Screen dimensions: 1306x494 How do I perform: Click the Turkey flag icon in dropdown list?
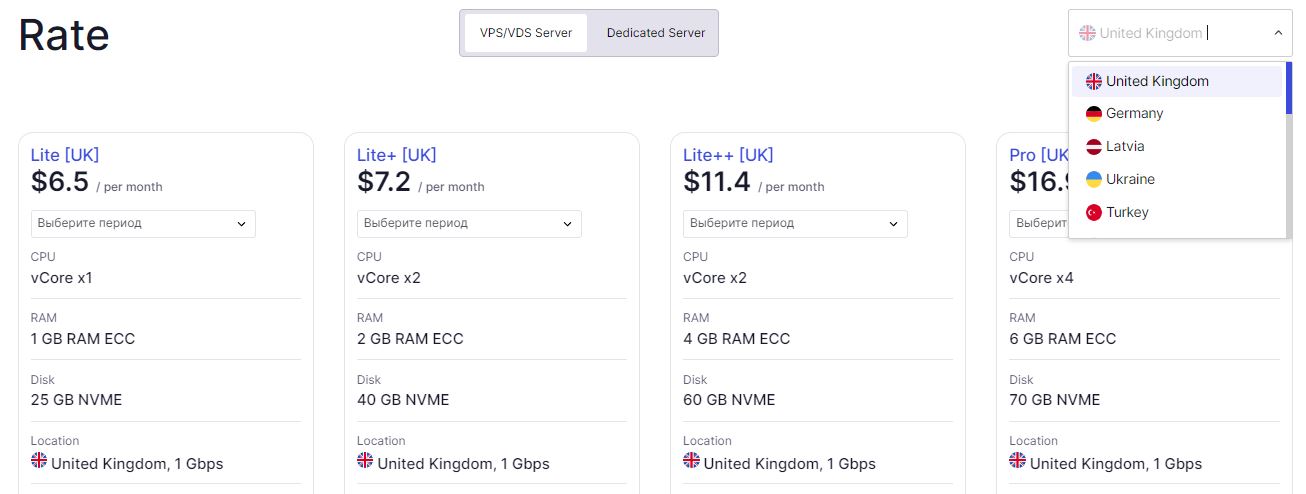pyautogui.click(x=1094, y=213)
